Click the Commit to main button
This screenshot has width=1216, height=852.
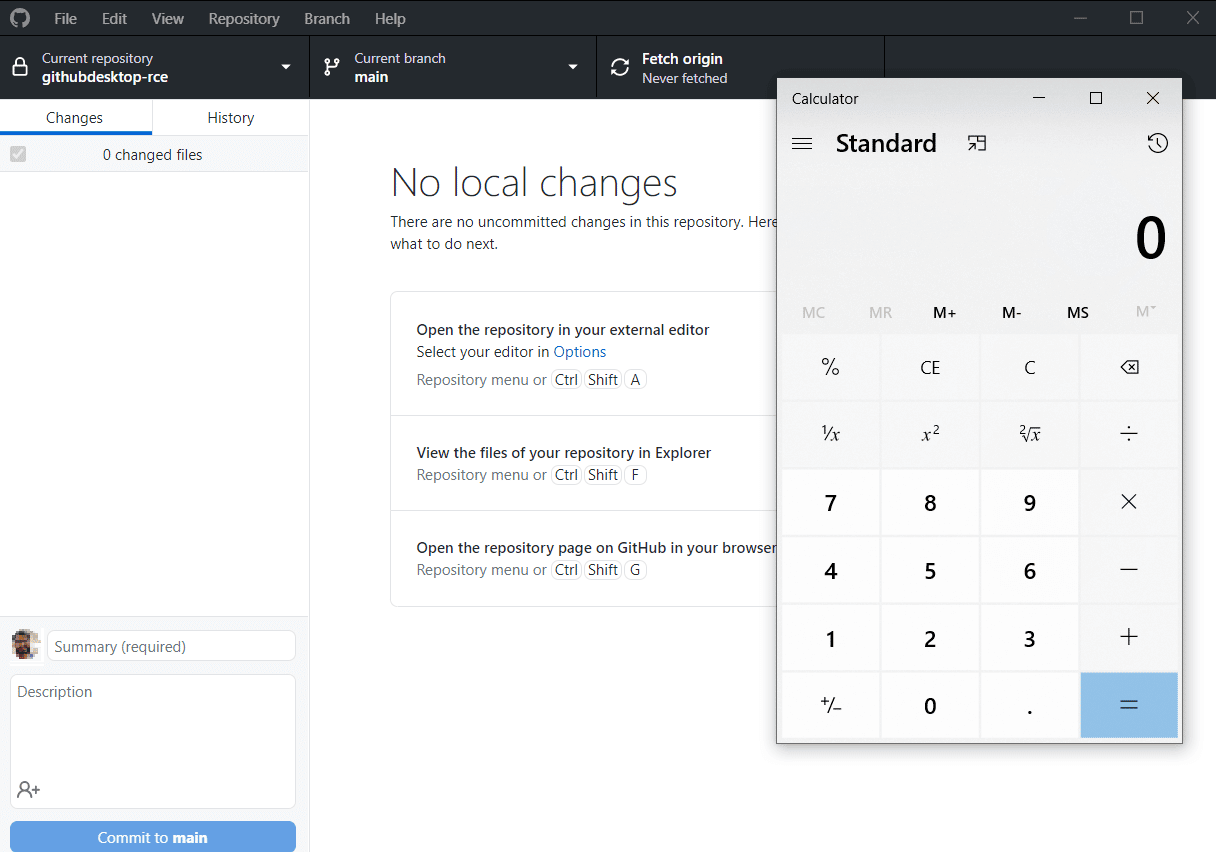coord(153,837)
